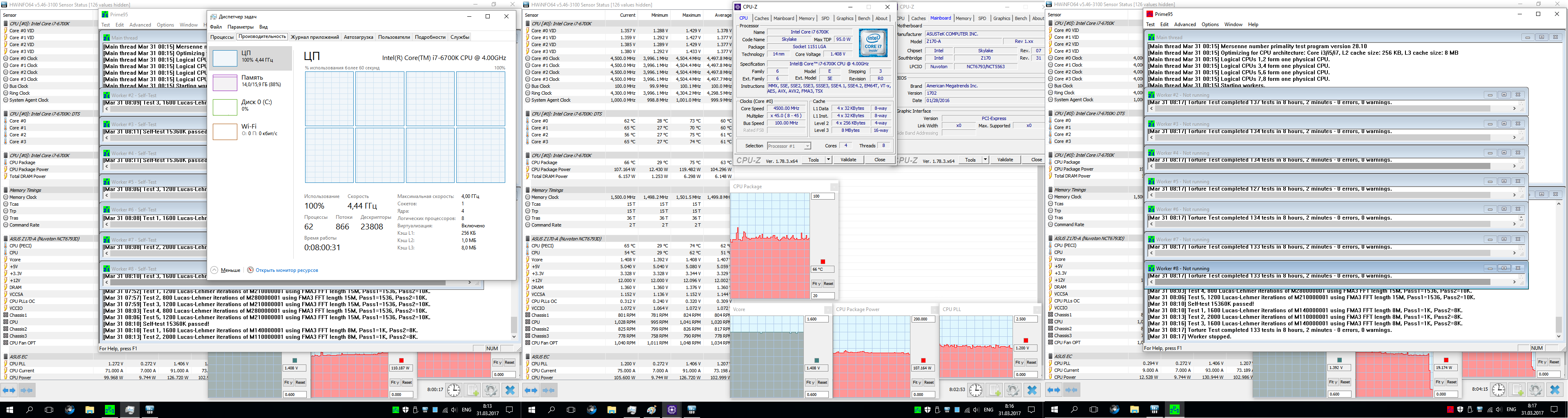Select the SPD tab in the Mainboard CPU-Z window

point(982,18)
